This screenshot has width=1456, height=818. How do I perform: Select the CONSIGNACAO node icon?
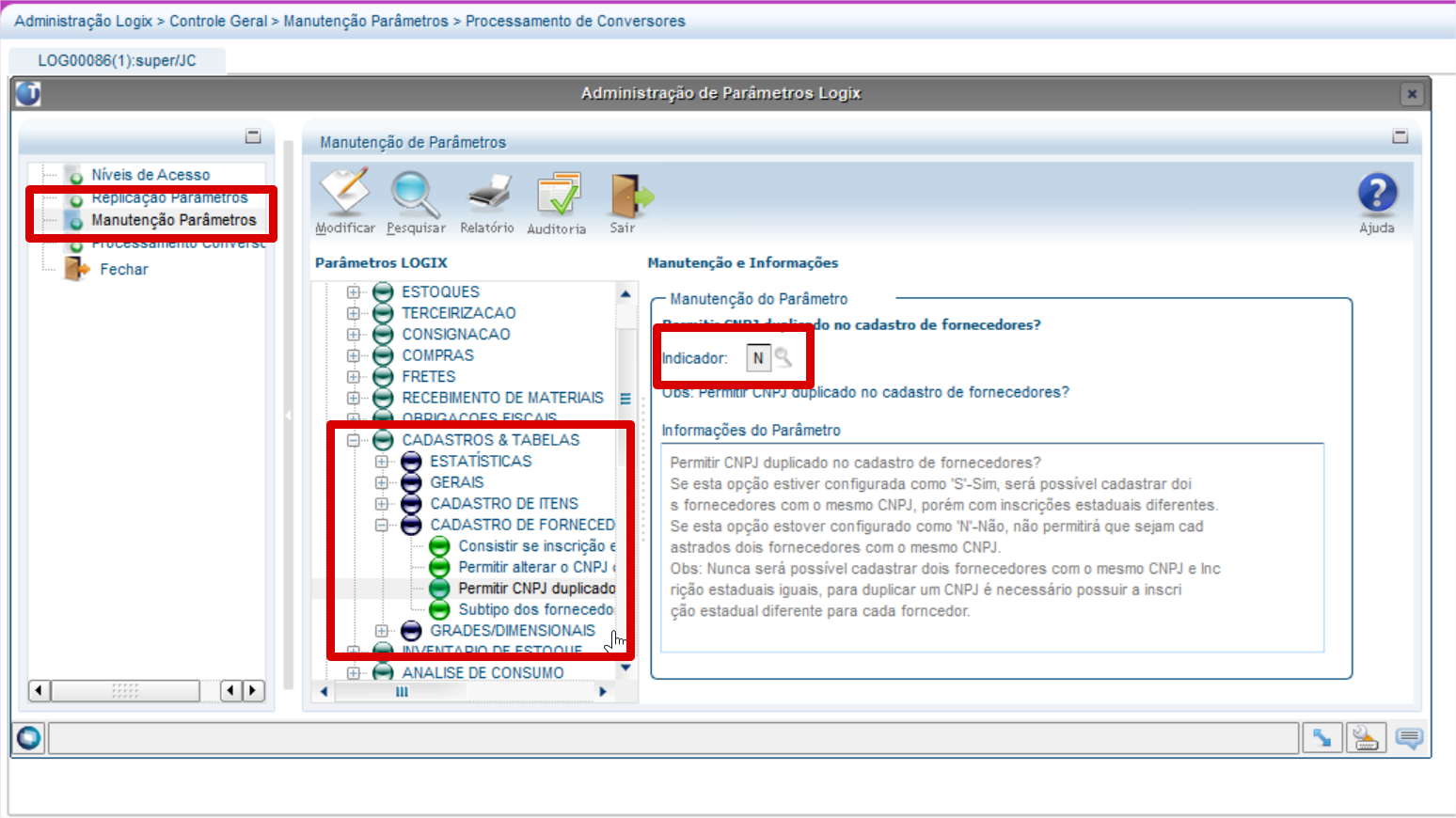point(383,334)
